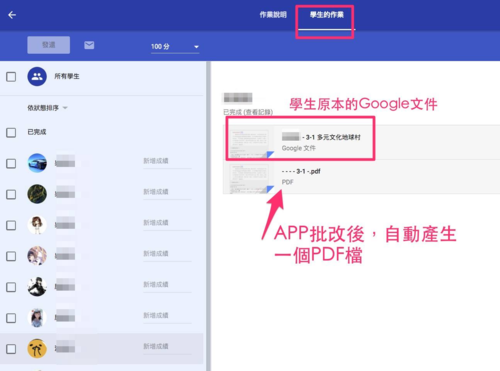Select the 所有學生 label text
The height and width of the screenshot is (371, 500).
pos(67,76)
